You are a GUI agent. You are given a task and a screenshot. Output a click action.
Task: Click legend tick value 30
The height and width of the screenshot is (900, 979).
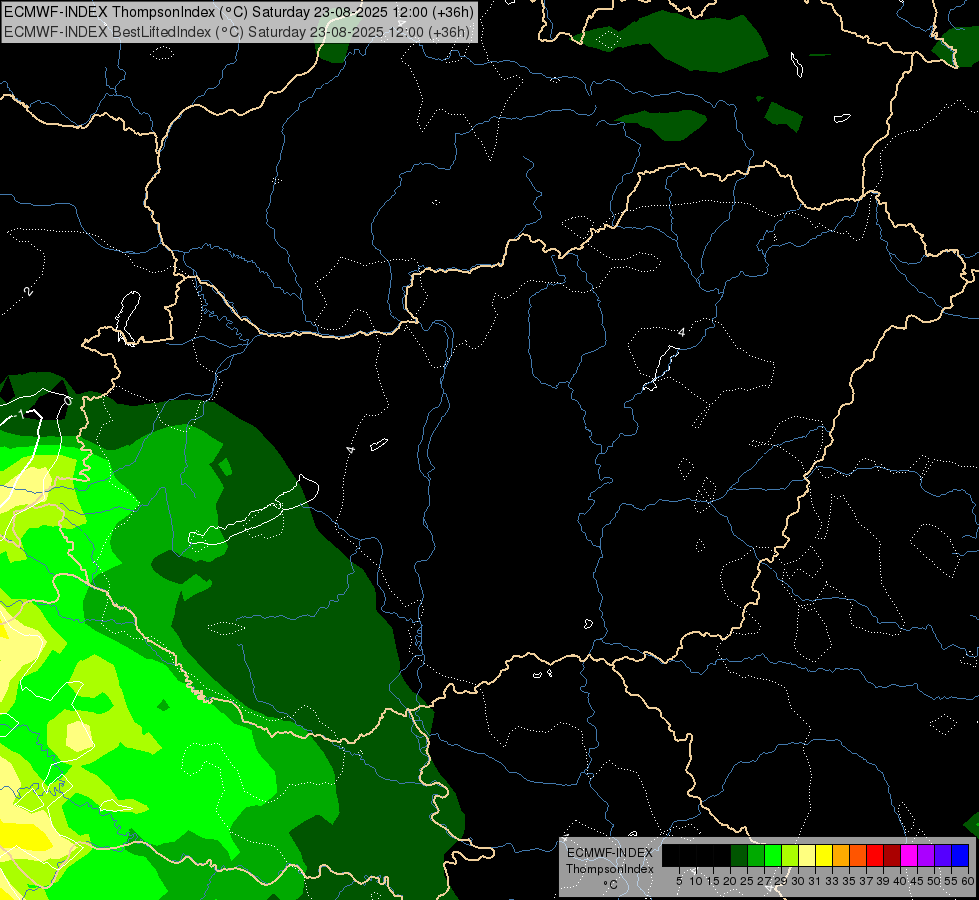click(799, 881)
